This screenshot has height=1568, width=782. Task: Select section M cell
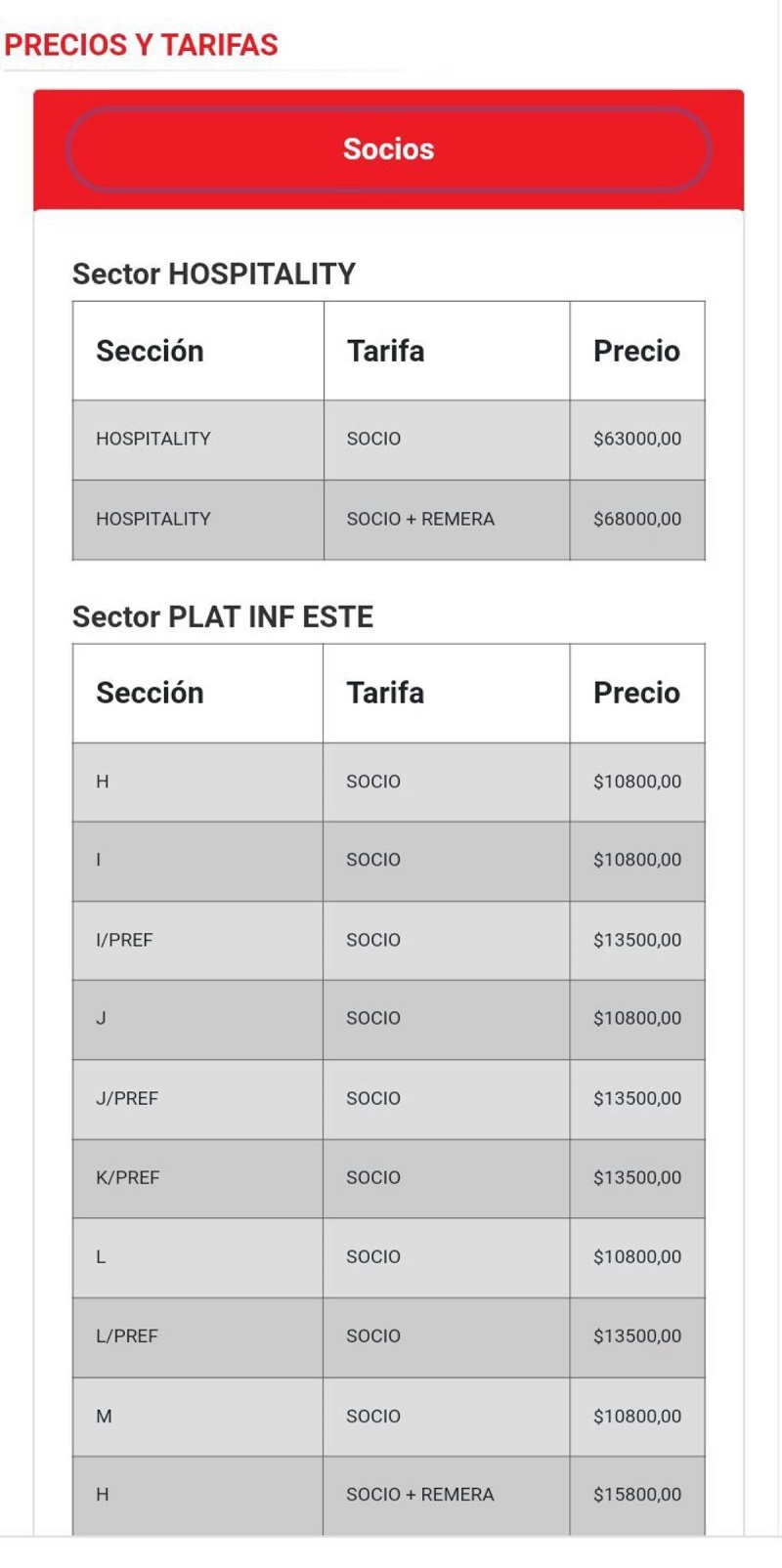point(198,1416)
